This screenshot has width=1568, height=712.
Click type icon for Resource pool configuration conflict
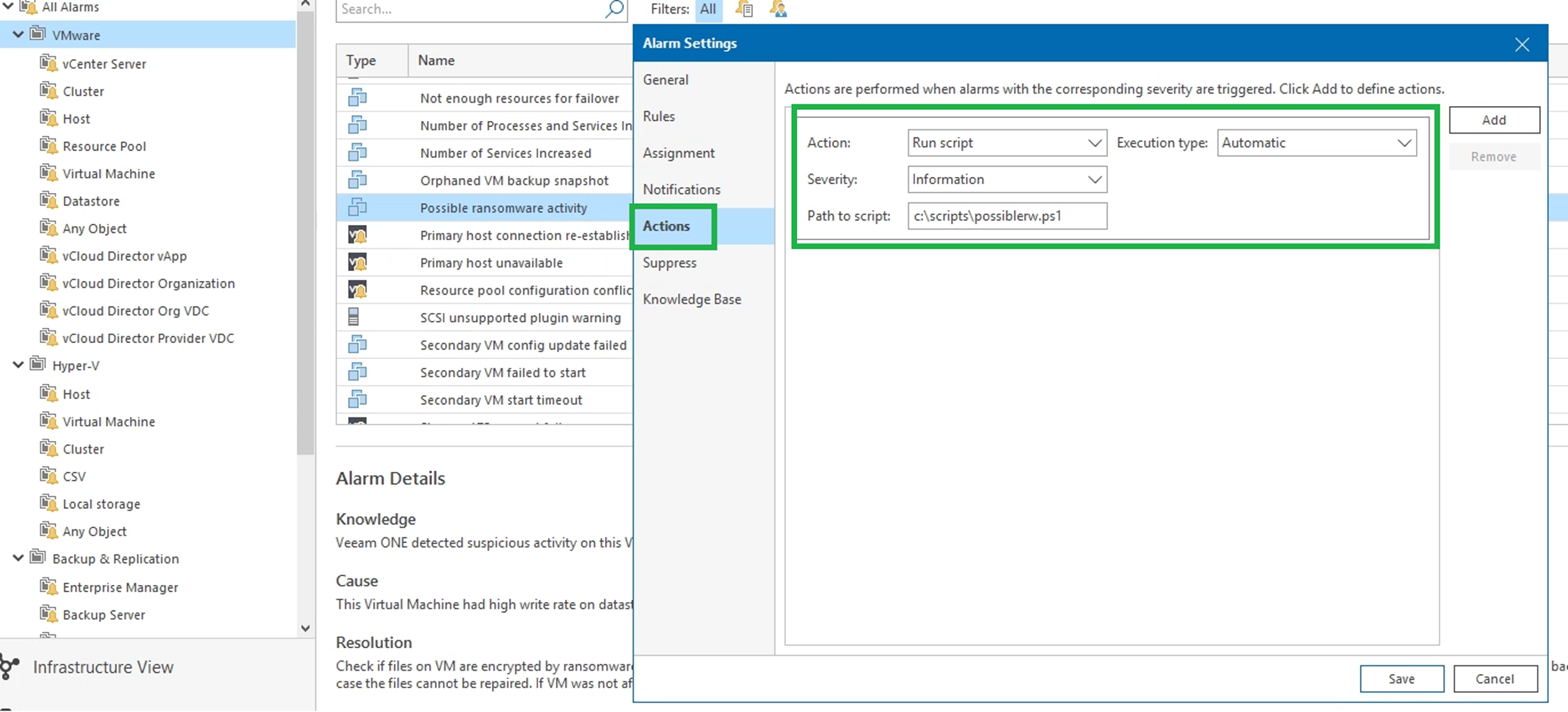pyautogui.click(x=357, y=290)
